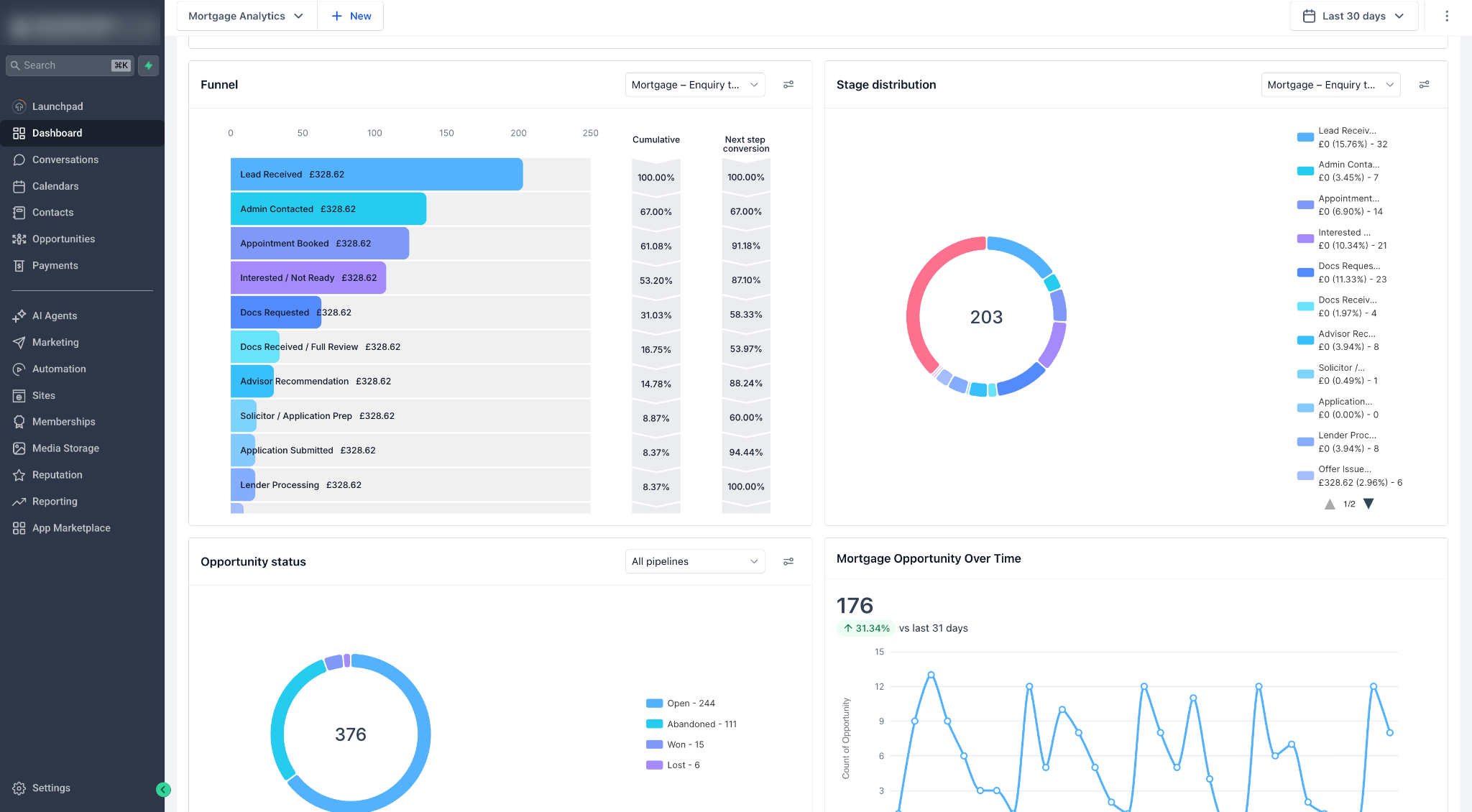Click the green lightning quick actions icon
The width and height of the screenshot is (1472, 812).
(149, 65)
